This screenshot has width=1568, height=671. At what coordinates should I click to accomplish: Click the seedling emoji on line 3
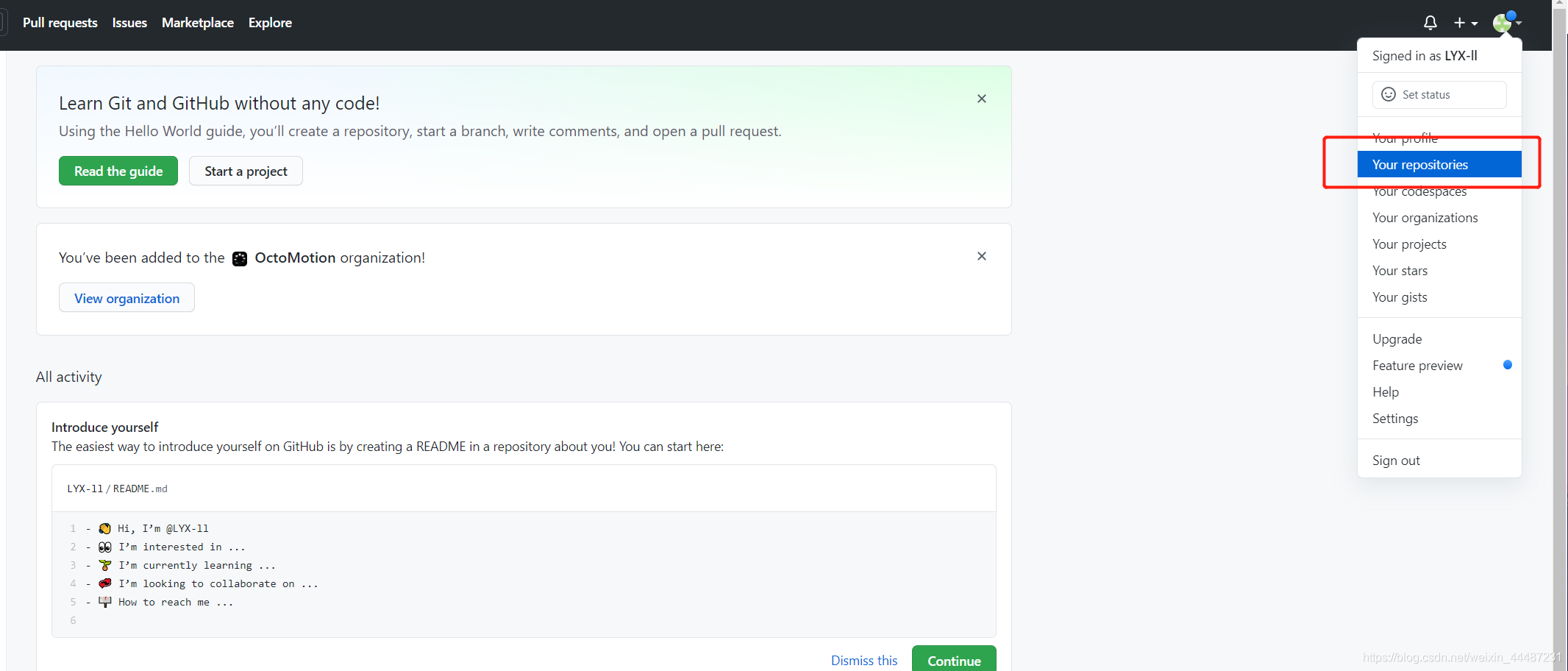click(x=105, y=565)
